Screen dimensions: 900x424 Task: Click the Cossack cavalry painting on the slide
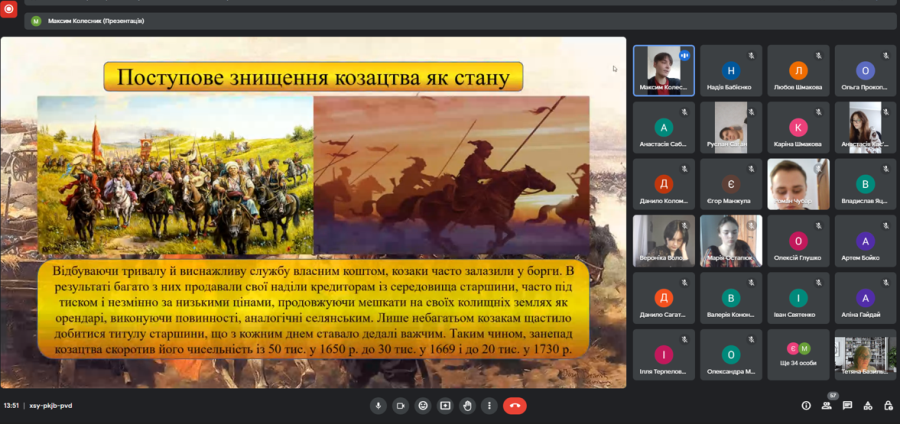click(x=176, y=175)
